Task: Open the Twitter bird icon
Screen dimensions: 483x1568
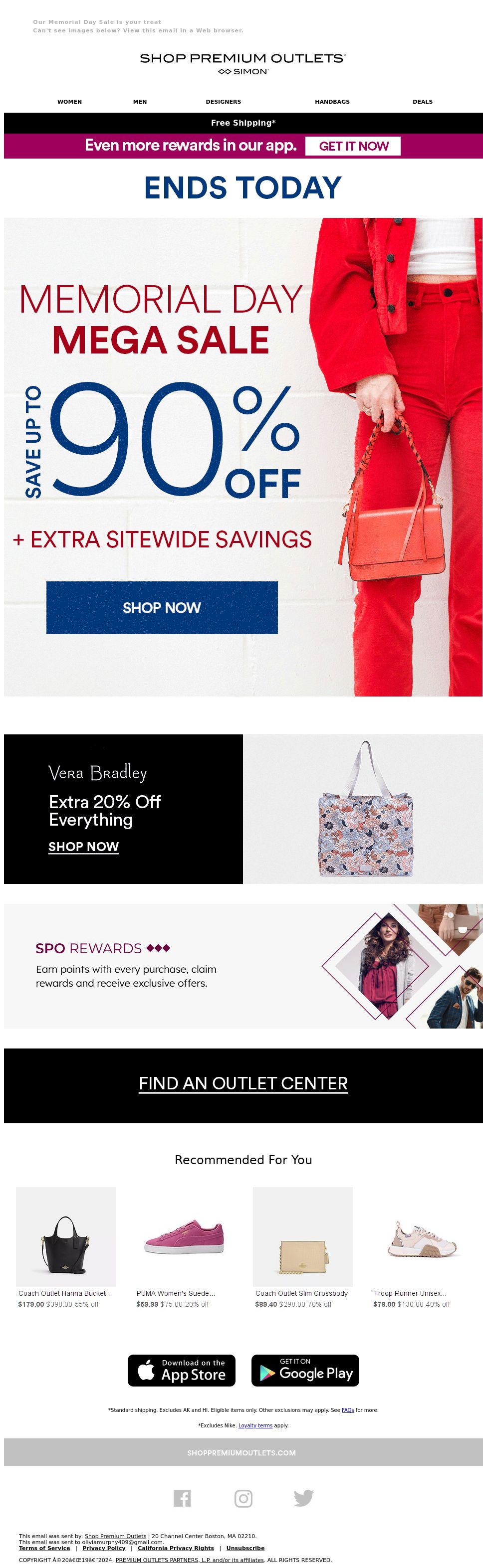Action: click(x=303, y=1497)
